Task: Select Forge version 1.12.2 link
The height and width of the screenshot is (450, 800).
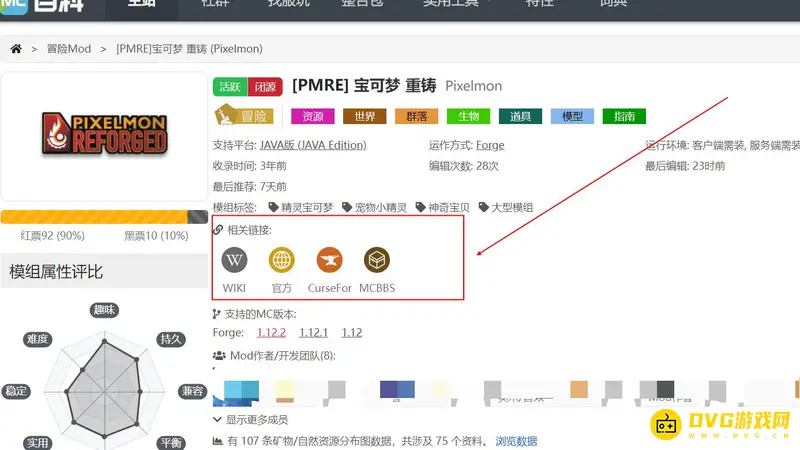Action: click(270, 333)
